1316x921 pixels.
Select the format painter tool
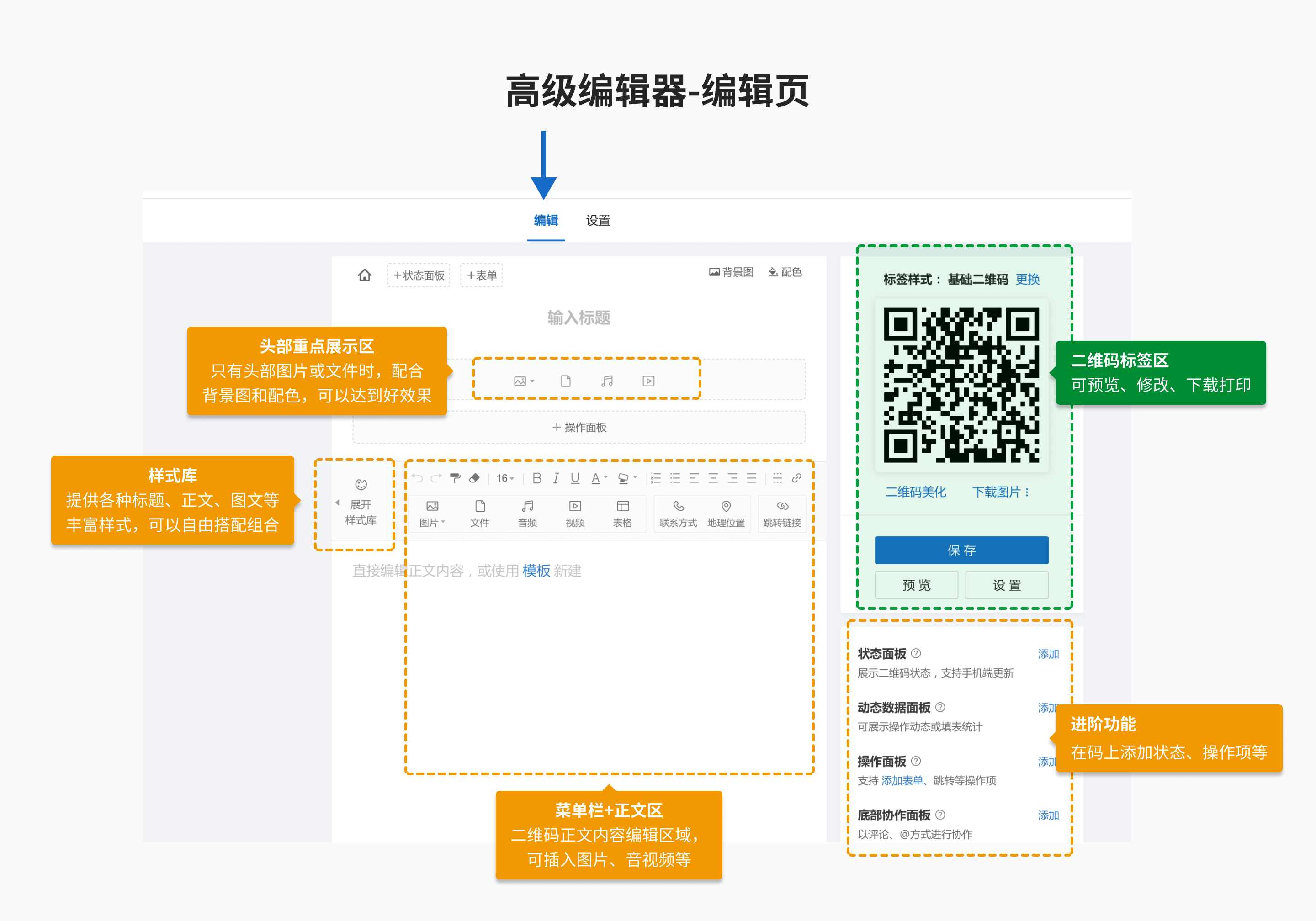click(x=455, y=478)
